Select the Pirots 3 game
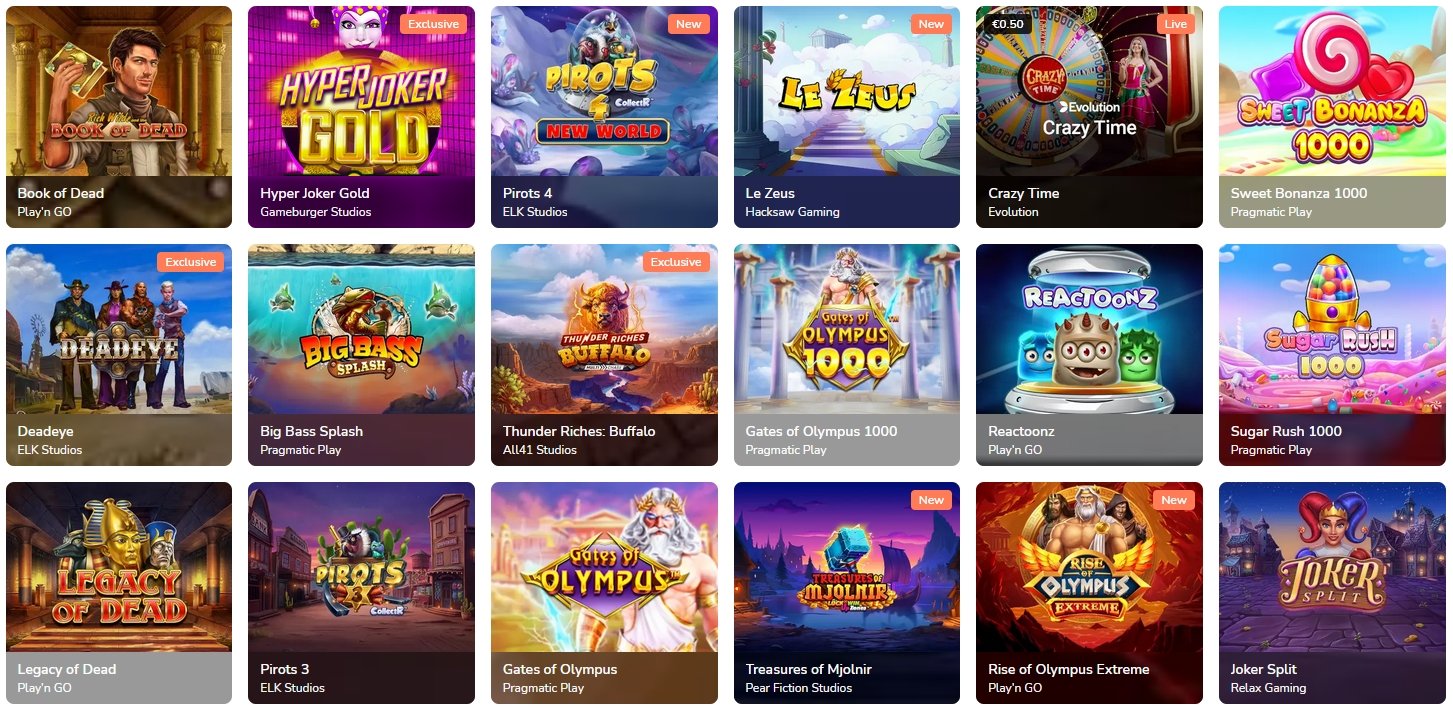The height and width of the screenshot is (709, 1453). tap(361, 593)
